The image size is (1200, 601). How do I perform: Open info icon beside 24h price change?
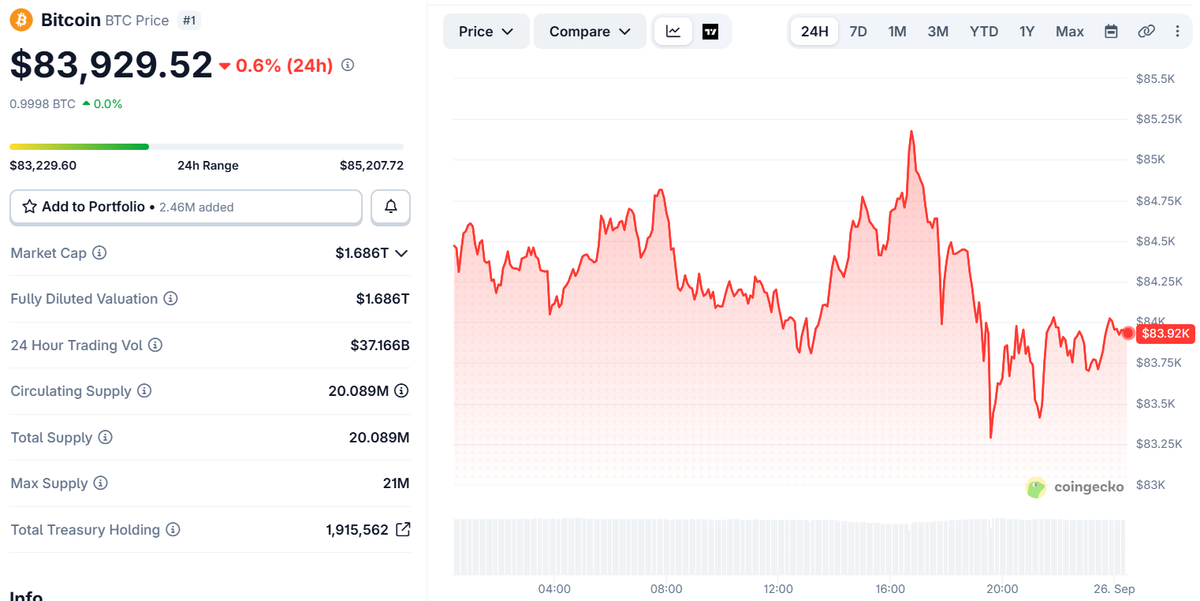click(x=348, y=65)
